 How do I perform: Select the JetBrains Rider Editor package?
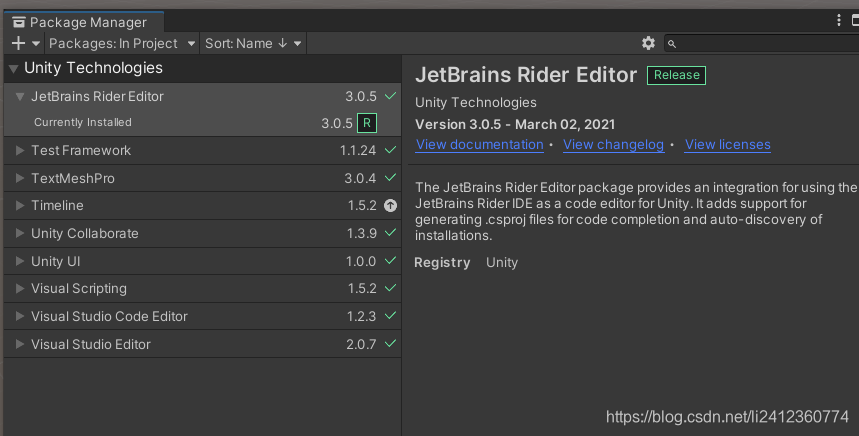202,96
